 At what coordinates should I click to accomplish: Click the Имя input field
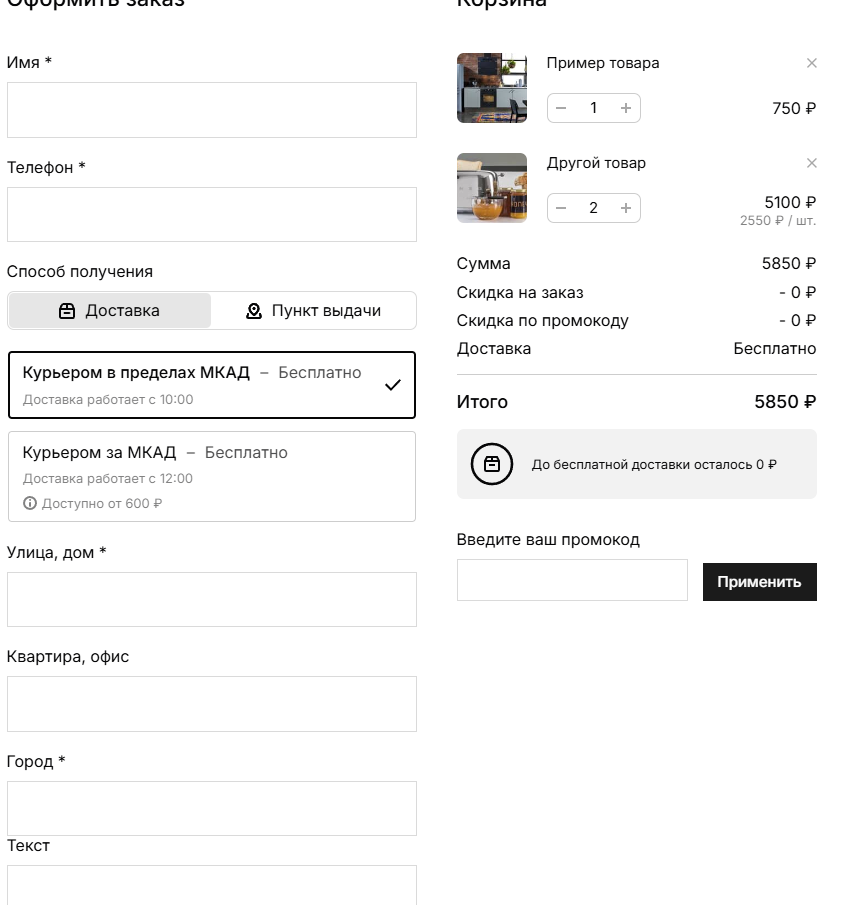(x=211, y=110)
